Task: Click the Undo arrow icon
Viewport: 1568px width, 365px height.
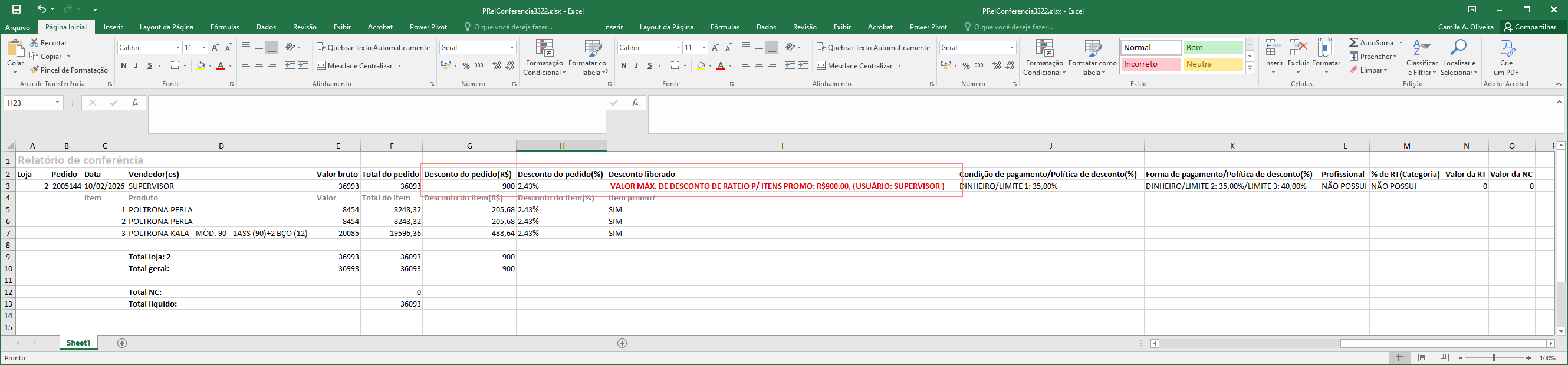Action: pos(41,10)
